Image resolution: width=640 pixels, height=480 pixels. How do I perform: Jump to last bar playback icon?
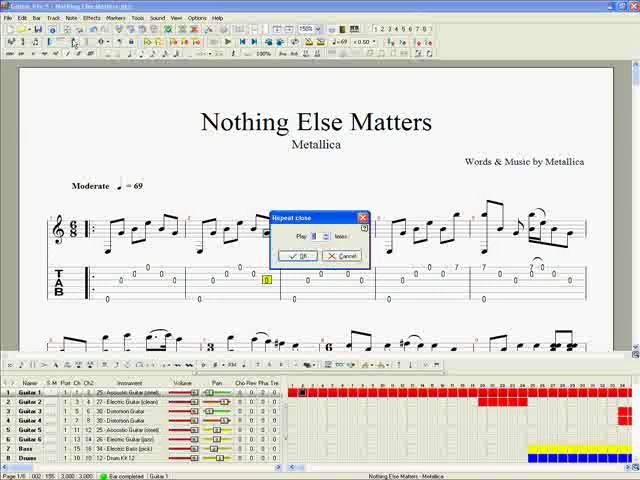click(x=254, y=42)
